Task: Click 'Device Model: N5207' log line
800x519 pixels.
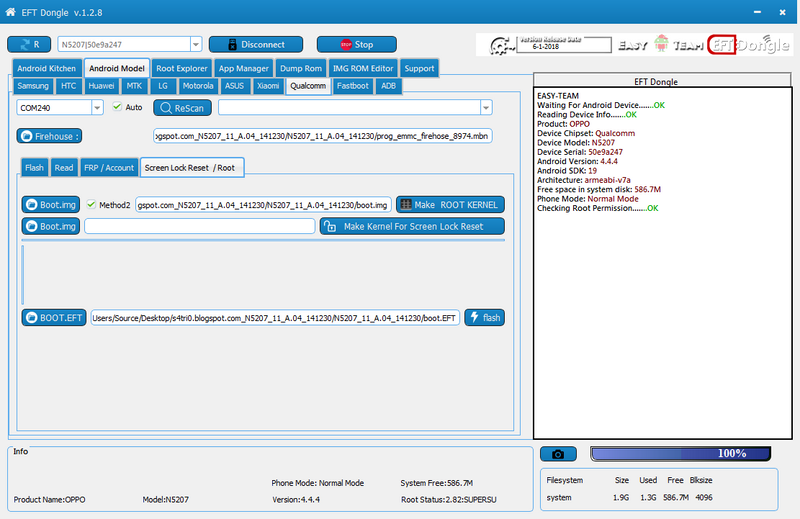Action: [x=576, y=142]
